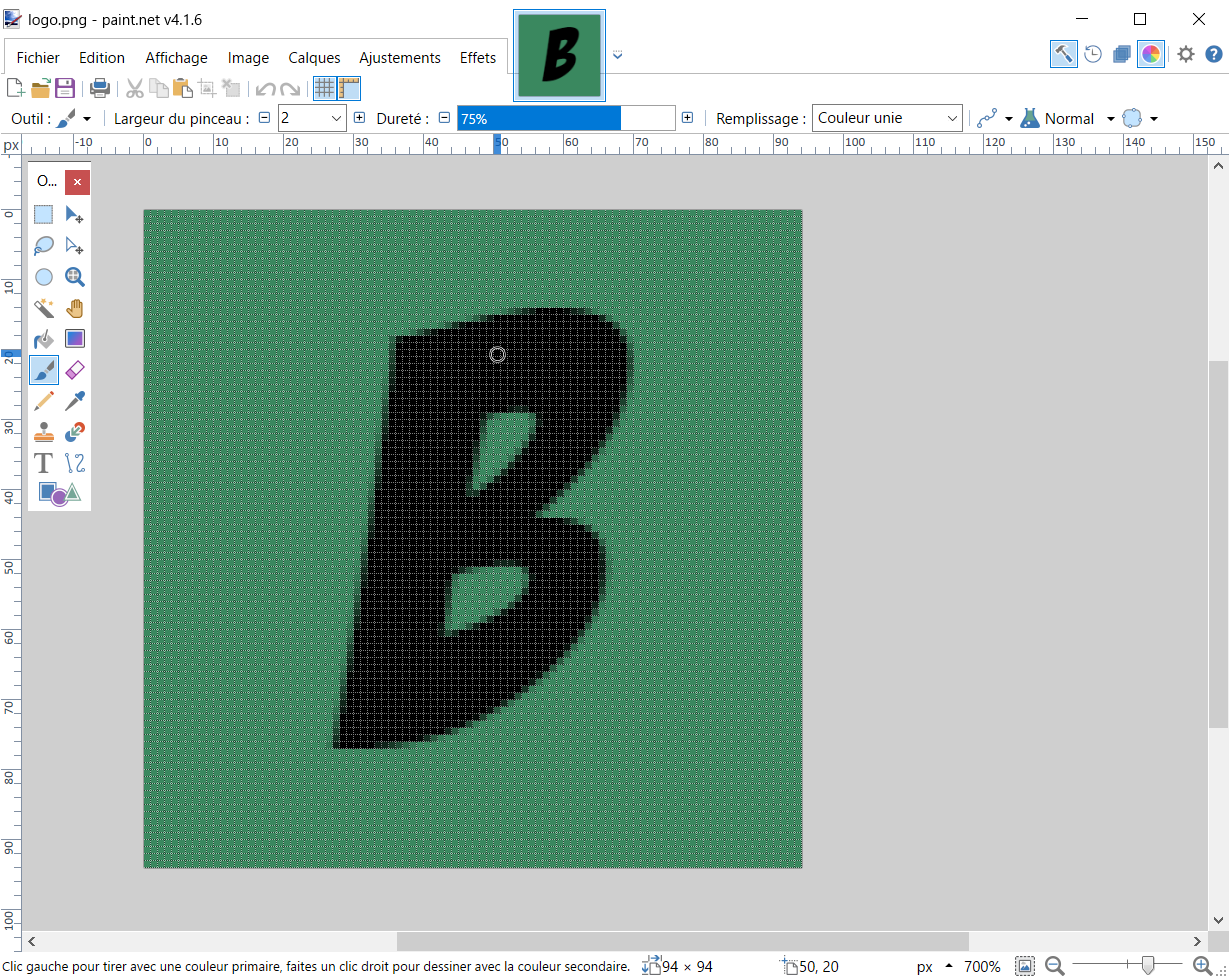1230x980 pixels.
Task: Select the Rectangle Select tool
Action: point(43,214)
